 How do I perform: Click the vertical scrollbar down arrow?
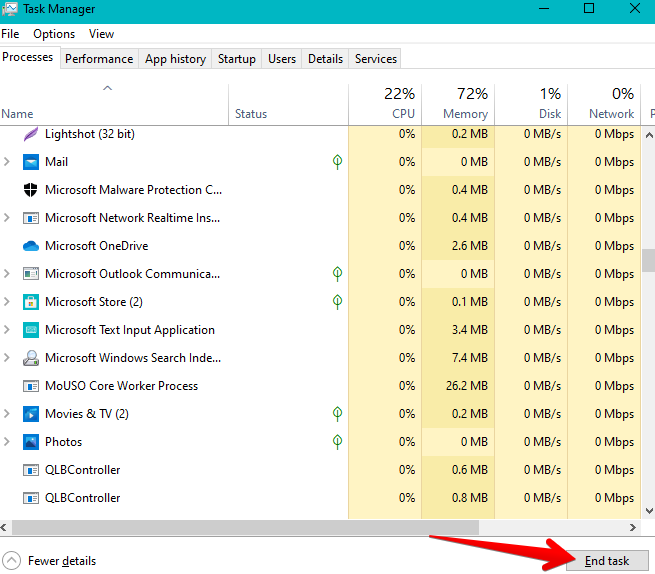point(649,511)
